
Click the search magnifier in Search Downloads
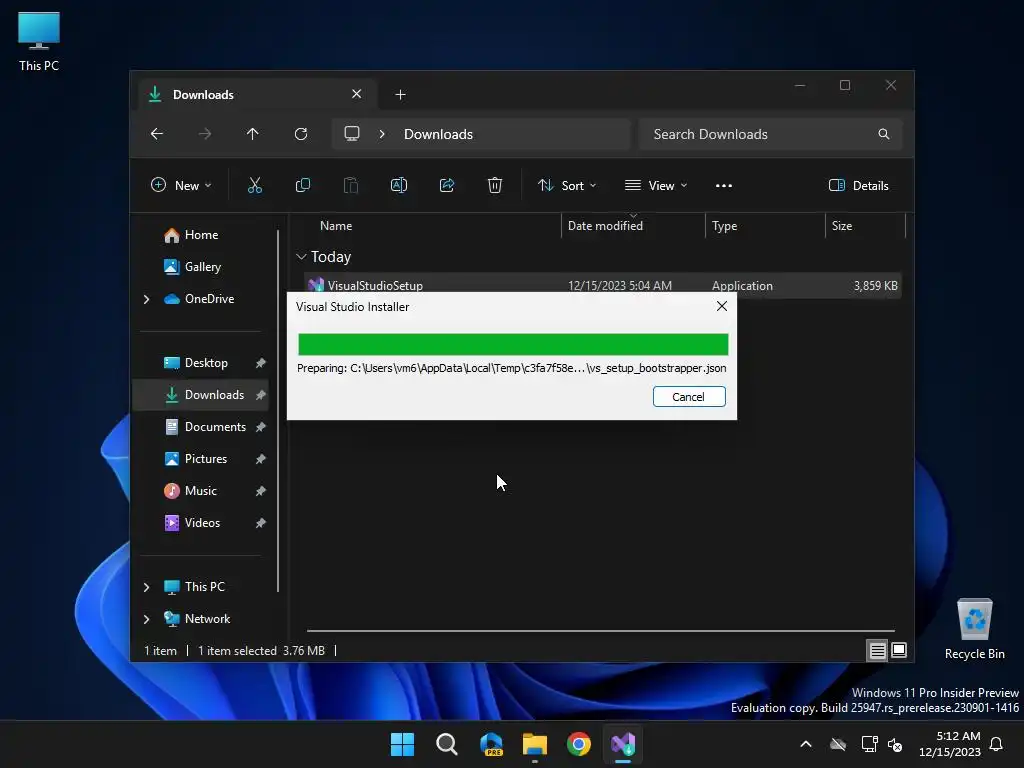pos(884,134)
